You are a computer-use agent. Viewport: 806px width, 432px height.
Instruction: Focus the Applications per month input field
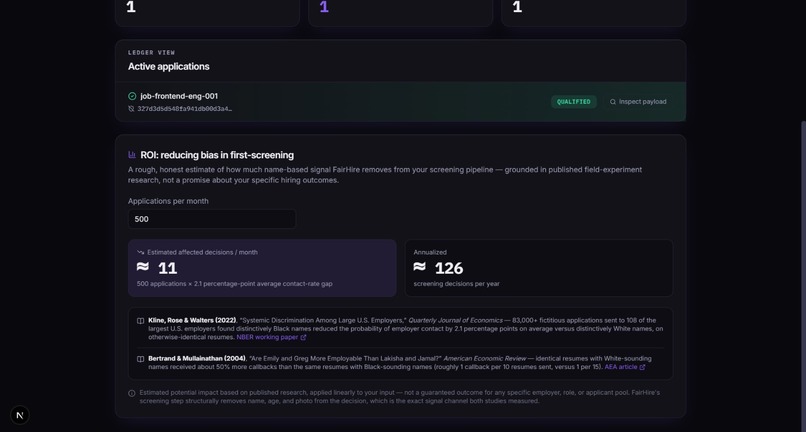212,219
